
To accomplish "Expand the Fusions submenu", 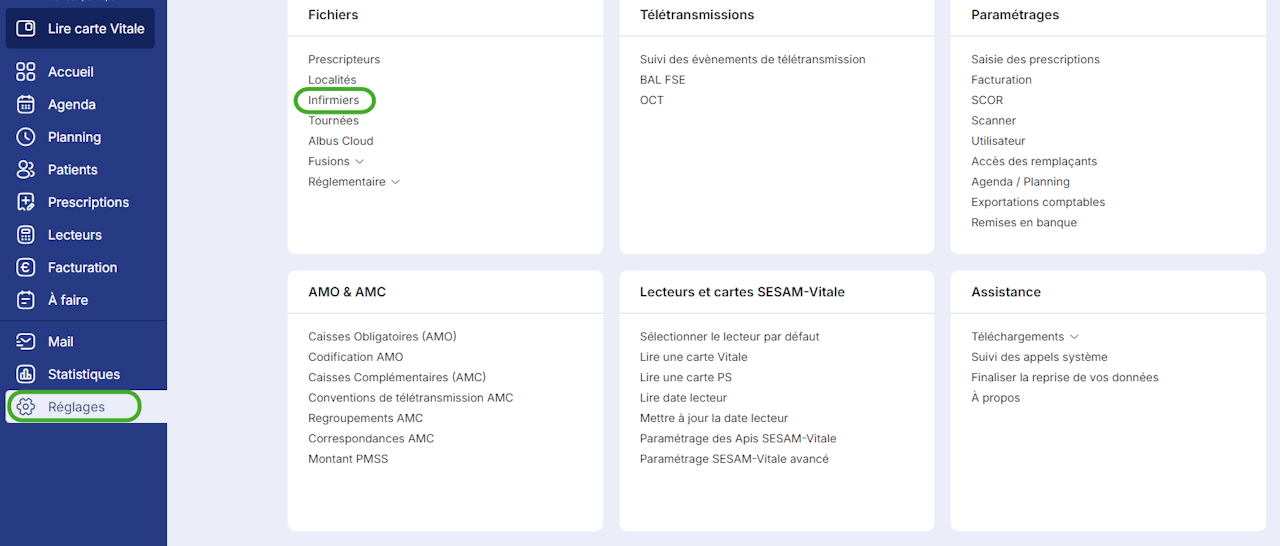I will [x=360, y=162].
